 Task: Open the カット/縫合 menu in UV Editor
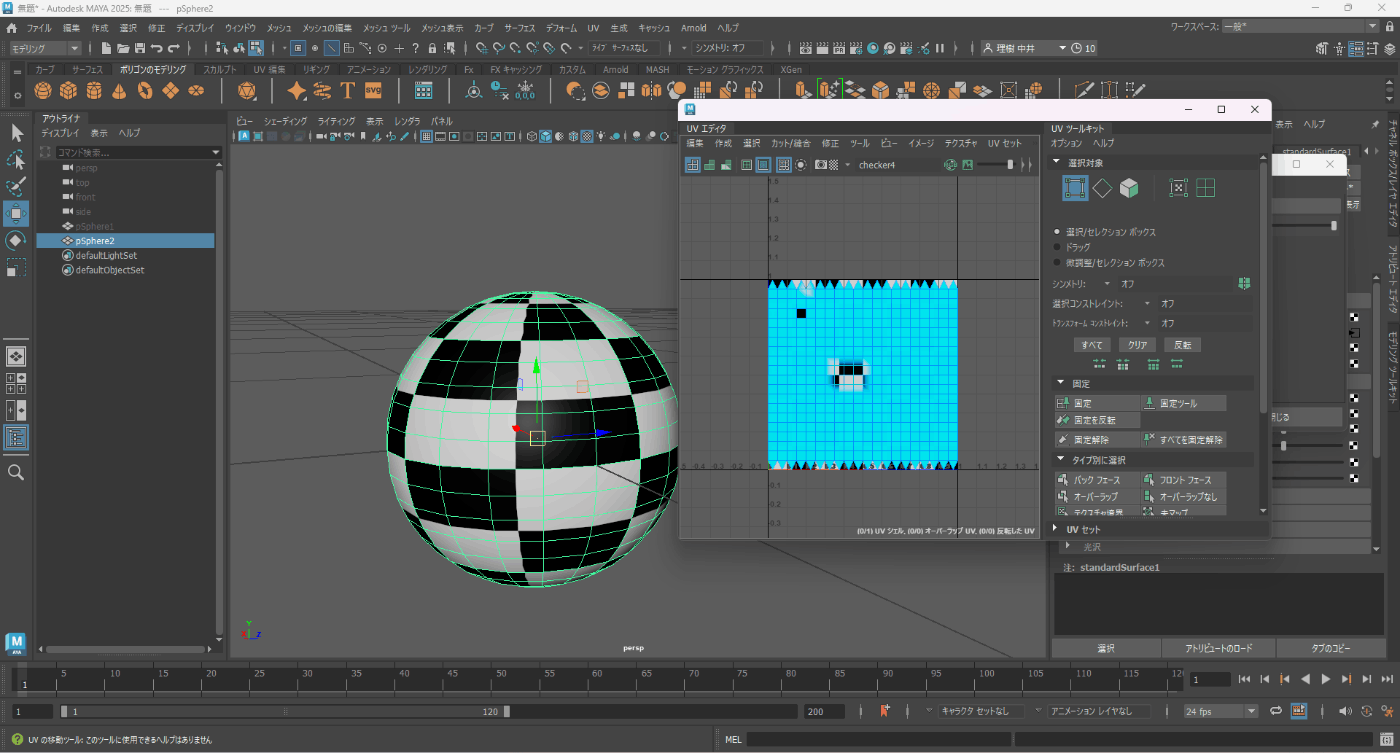point(790,143)
